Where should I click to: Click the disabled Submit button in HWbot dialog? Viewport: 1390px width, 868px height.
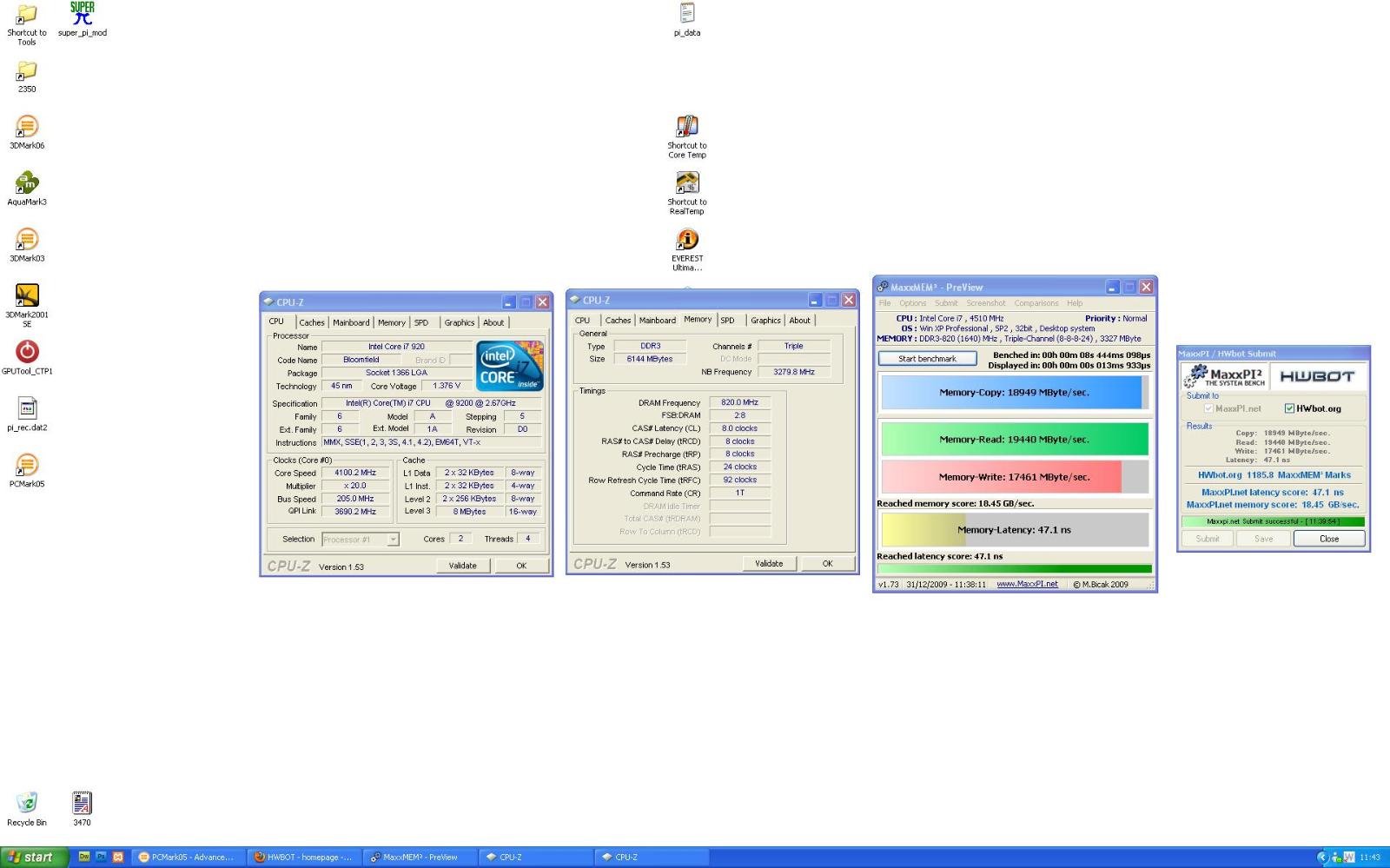pyautogui.click(x=1208, y=539)
